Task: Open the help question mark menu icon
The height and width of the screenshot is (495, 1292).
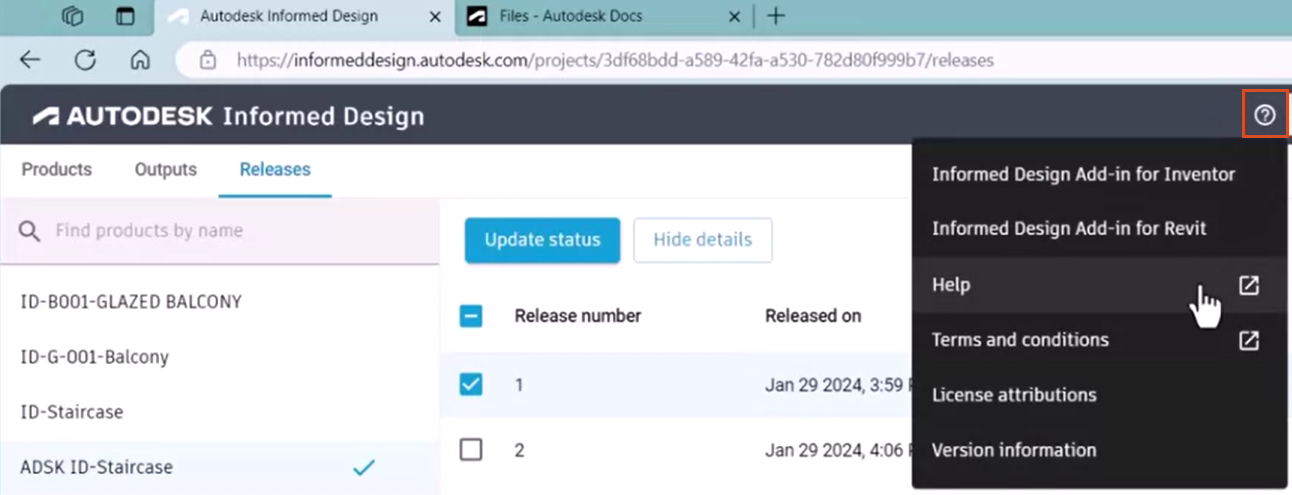Action: coord(1265,115)
